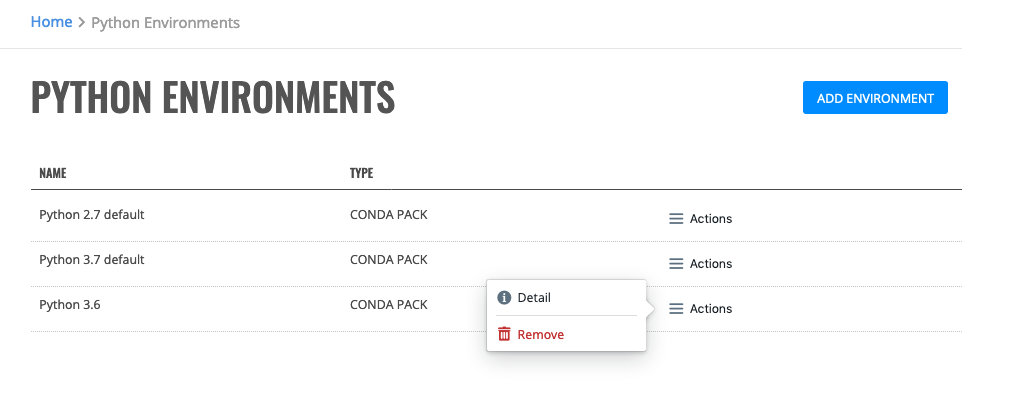Click CONDA PACK type for Python 3.6
Viewport: 1031px width, 415px height.
pos(389,305)
